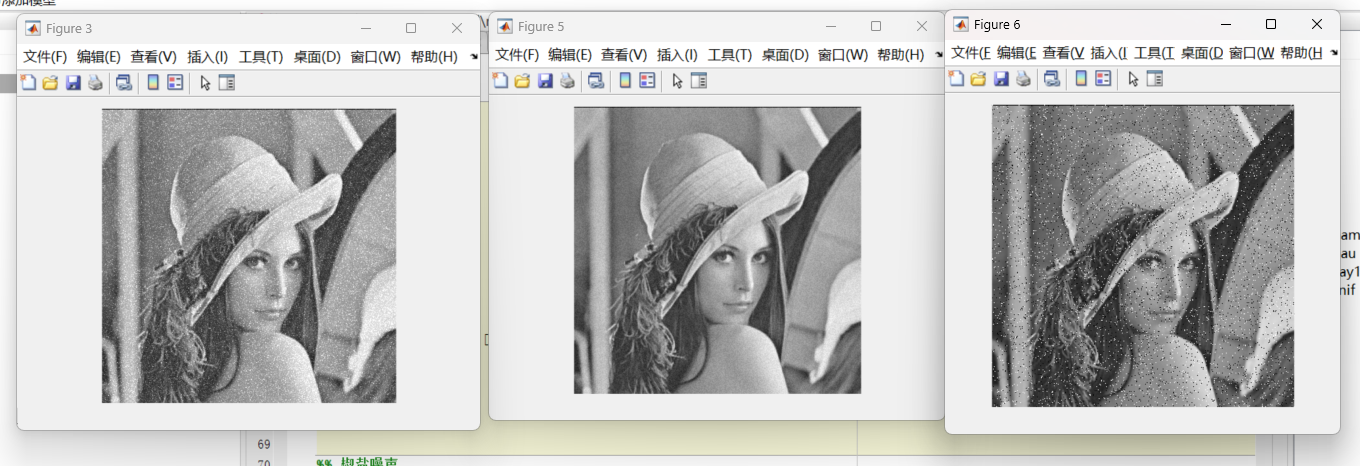Open 文件(F) menu in Figure 3

pyautogui.click(x=45, y=57)
